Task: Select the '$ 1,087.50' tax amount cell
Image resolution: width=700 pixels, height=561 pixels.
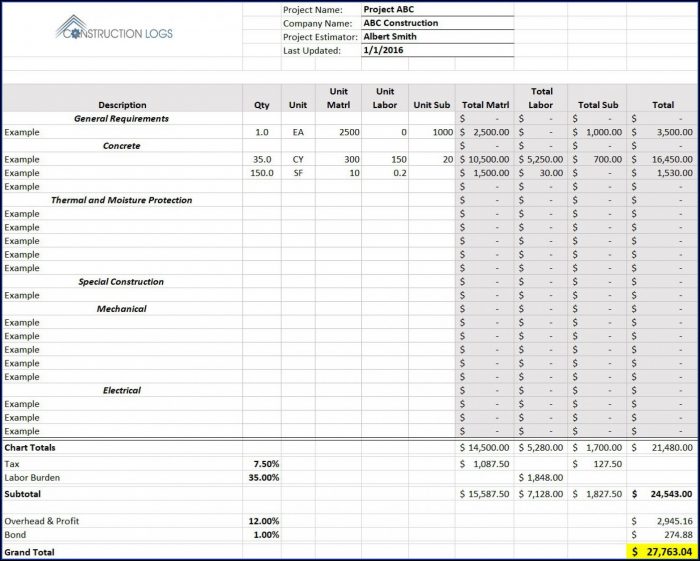Action: tap(485, 464)
